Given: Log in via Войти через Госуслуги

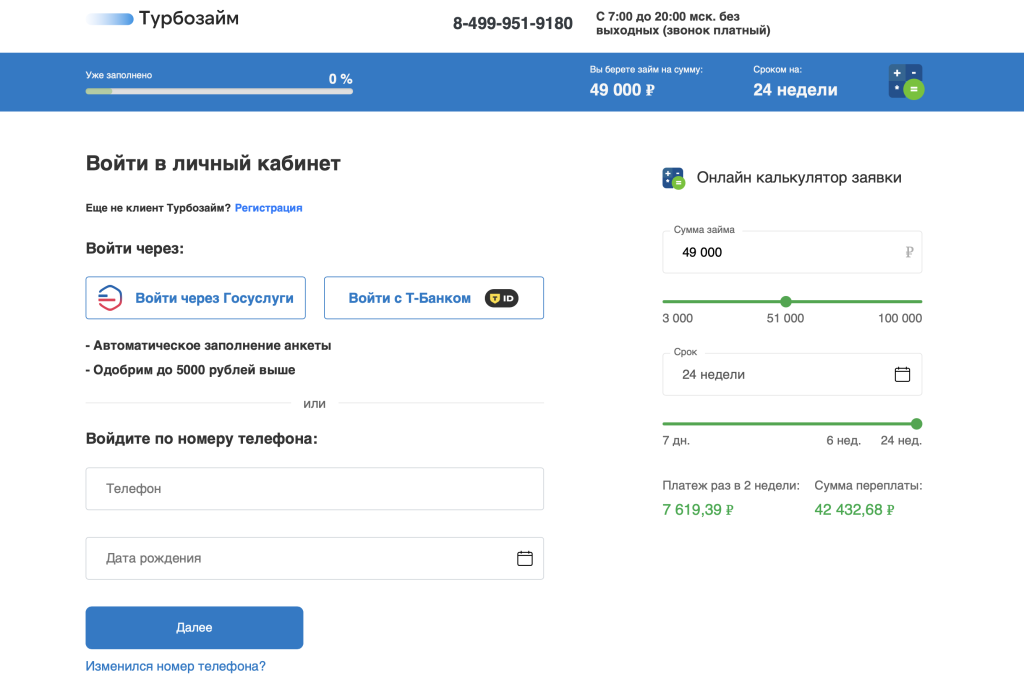Looking at the screenshot, I should point(196,298).
